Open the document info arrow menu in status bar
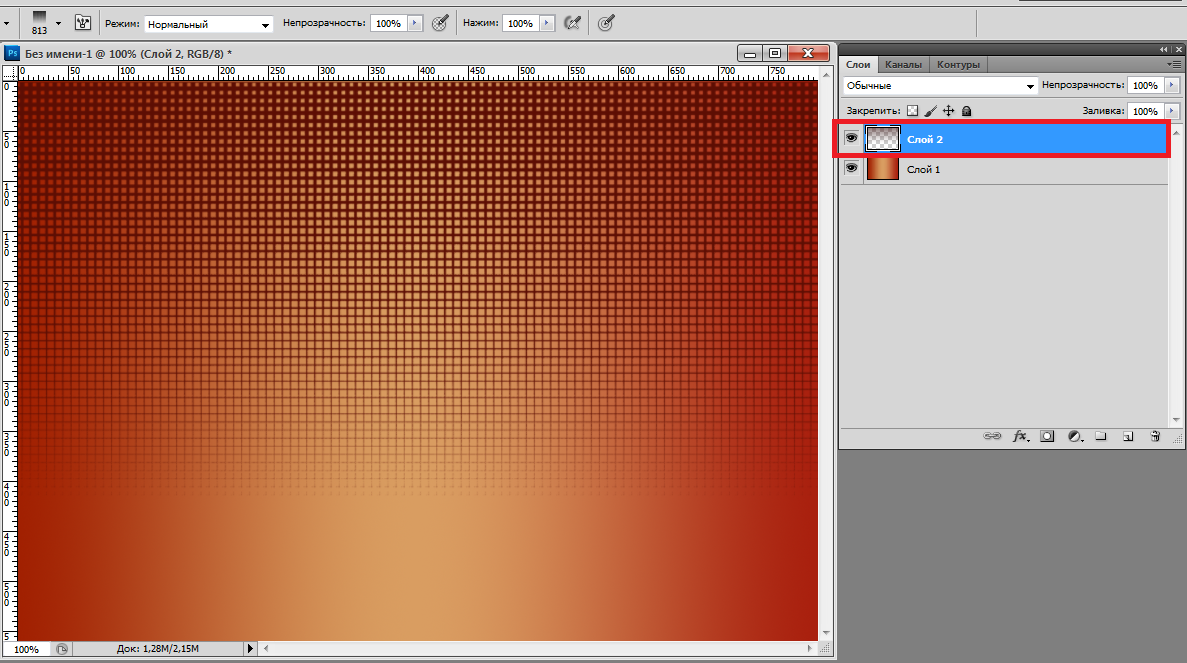The width and height of the screenshot is (1187, 663). (x=251, y=649)
